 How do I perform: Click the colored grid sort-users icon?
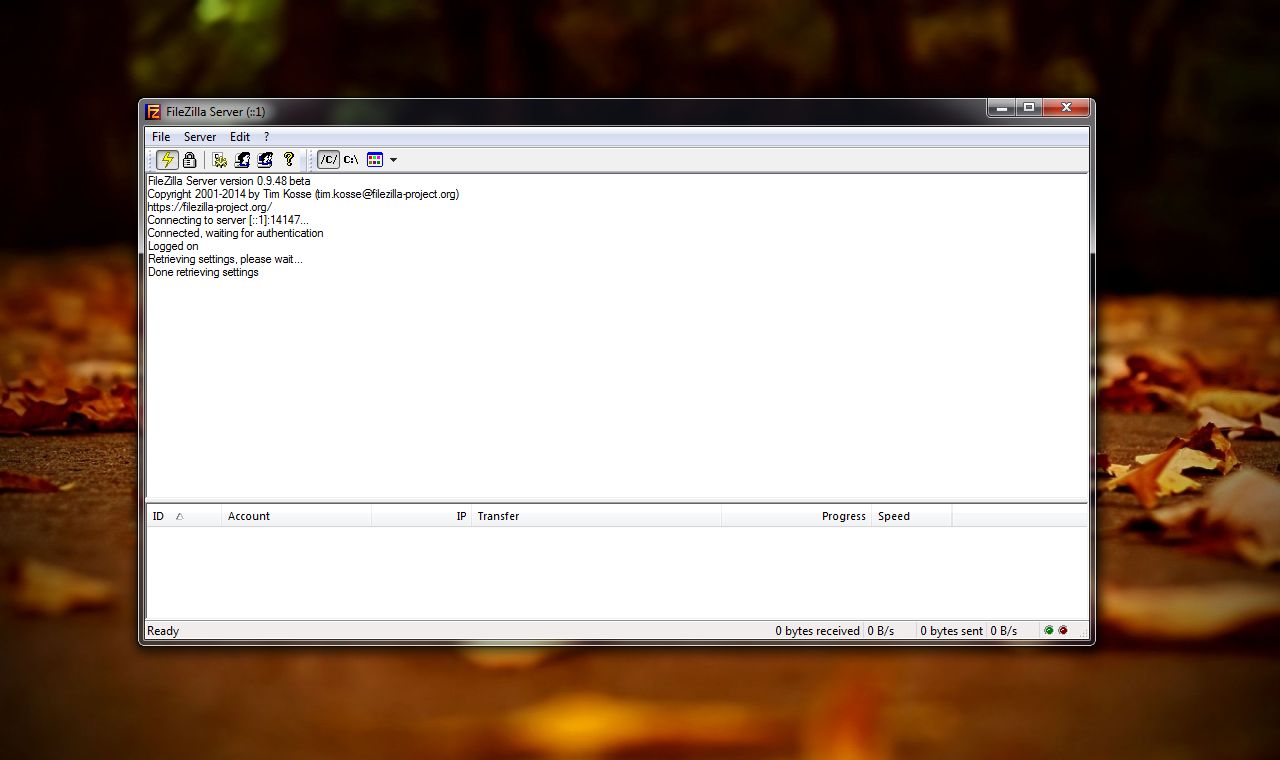[x=375, y=160]
